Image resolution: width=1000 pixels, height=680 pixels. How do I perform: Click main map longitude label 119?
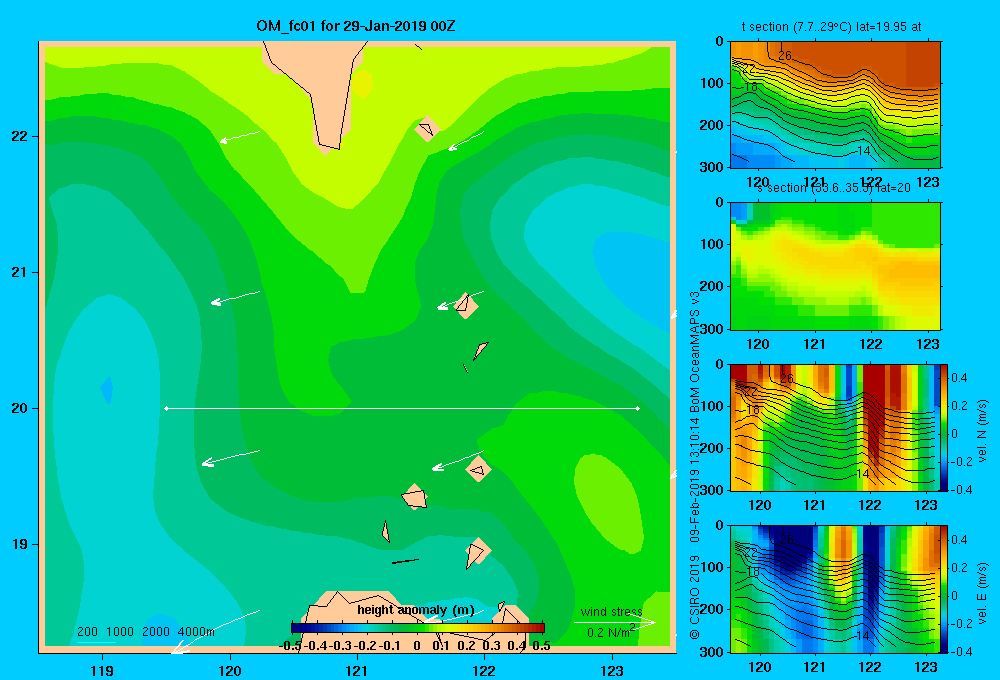tap(102, 670)
